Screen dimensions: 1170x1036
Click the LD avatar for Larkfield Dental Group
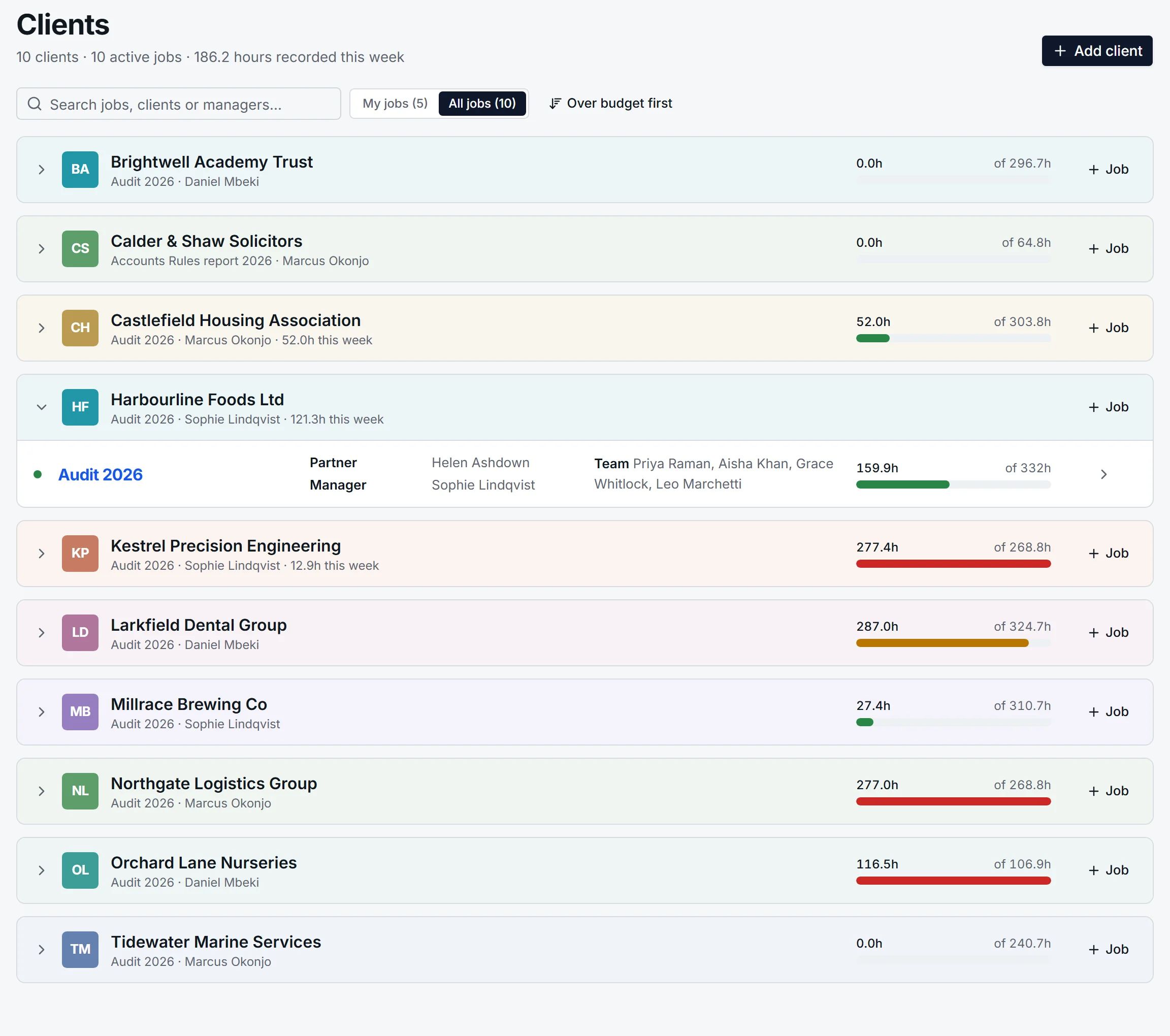point(80,632)
